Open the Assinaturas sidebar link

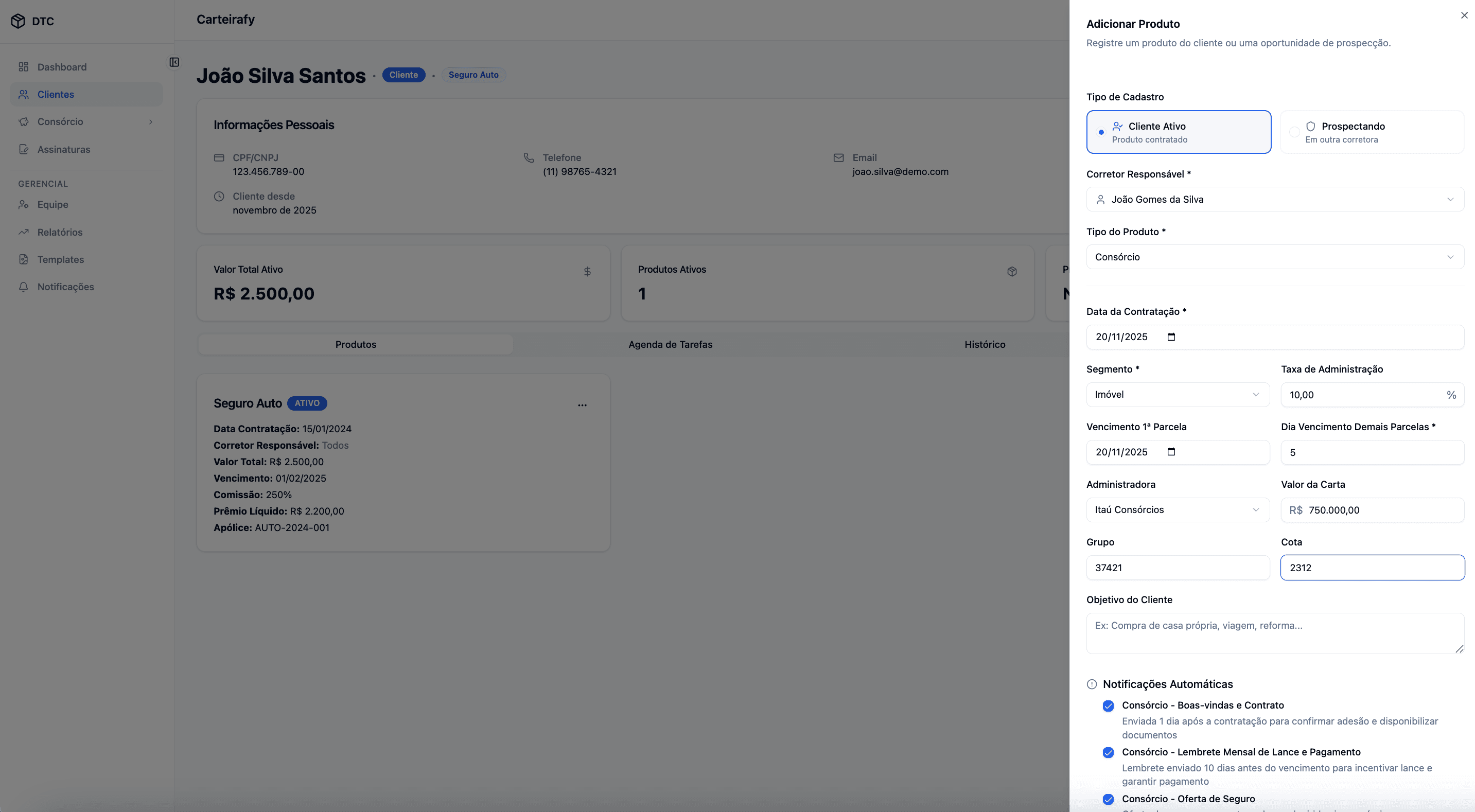[x=63, y=149]
